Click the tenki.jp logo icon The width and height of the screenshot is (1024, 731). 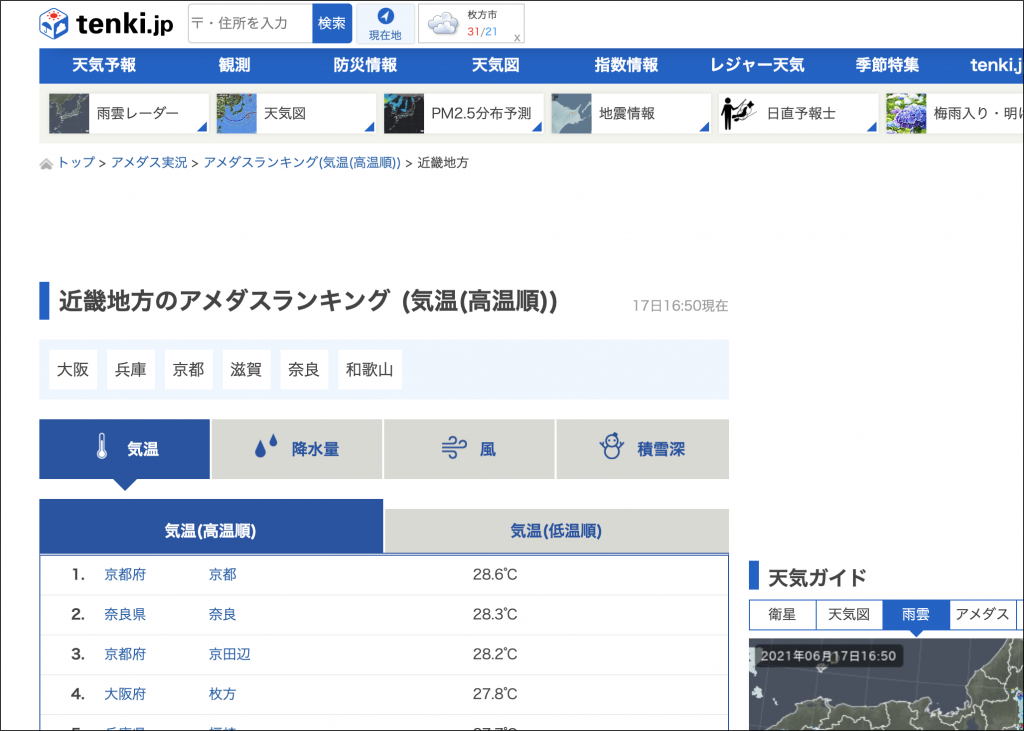[54, 24]
